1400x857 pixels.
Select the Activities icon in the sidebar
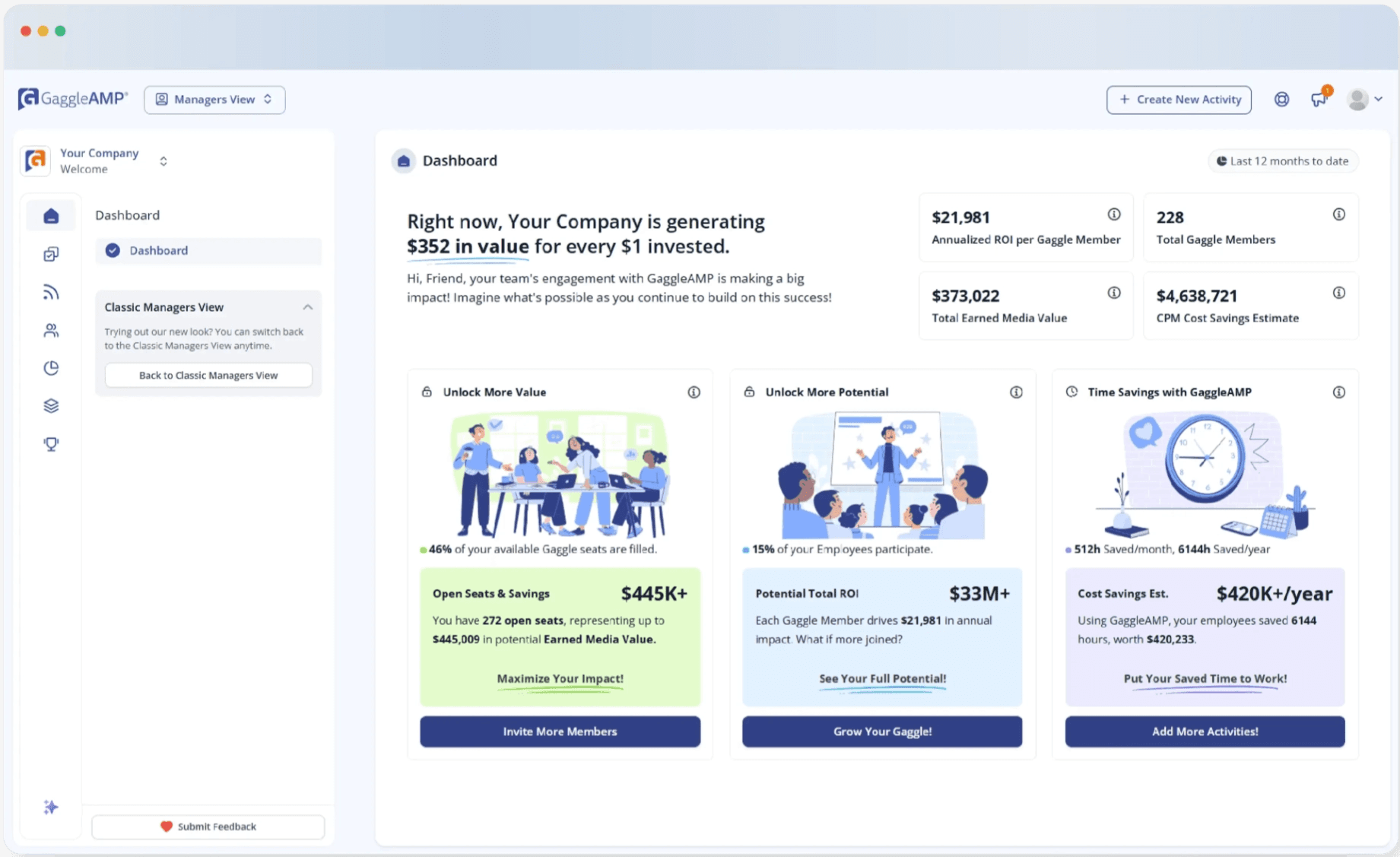click(x=50, y=253)
